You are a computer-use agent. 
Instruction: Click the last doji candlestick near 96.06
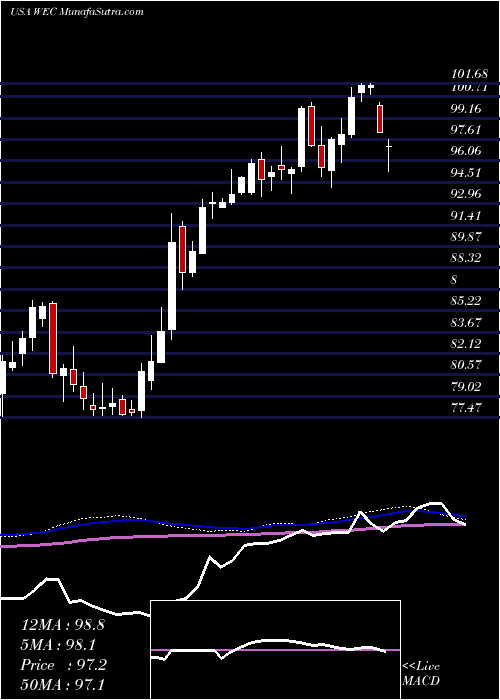[389, 155]
